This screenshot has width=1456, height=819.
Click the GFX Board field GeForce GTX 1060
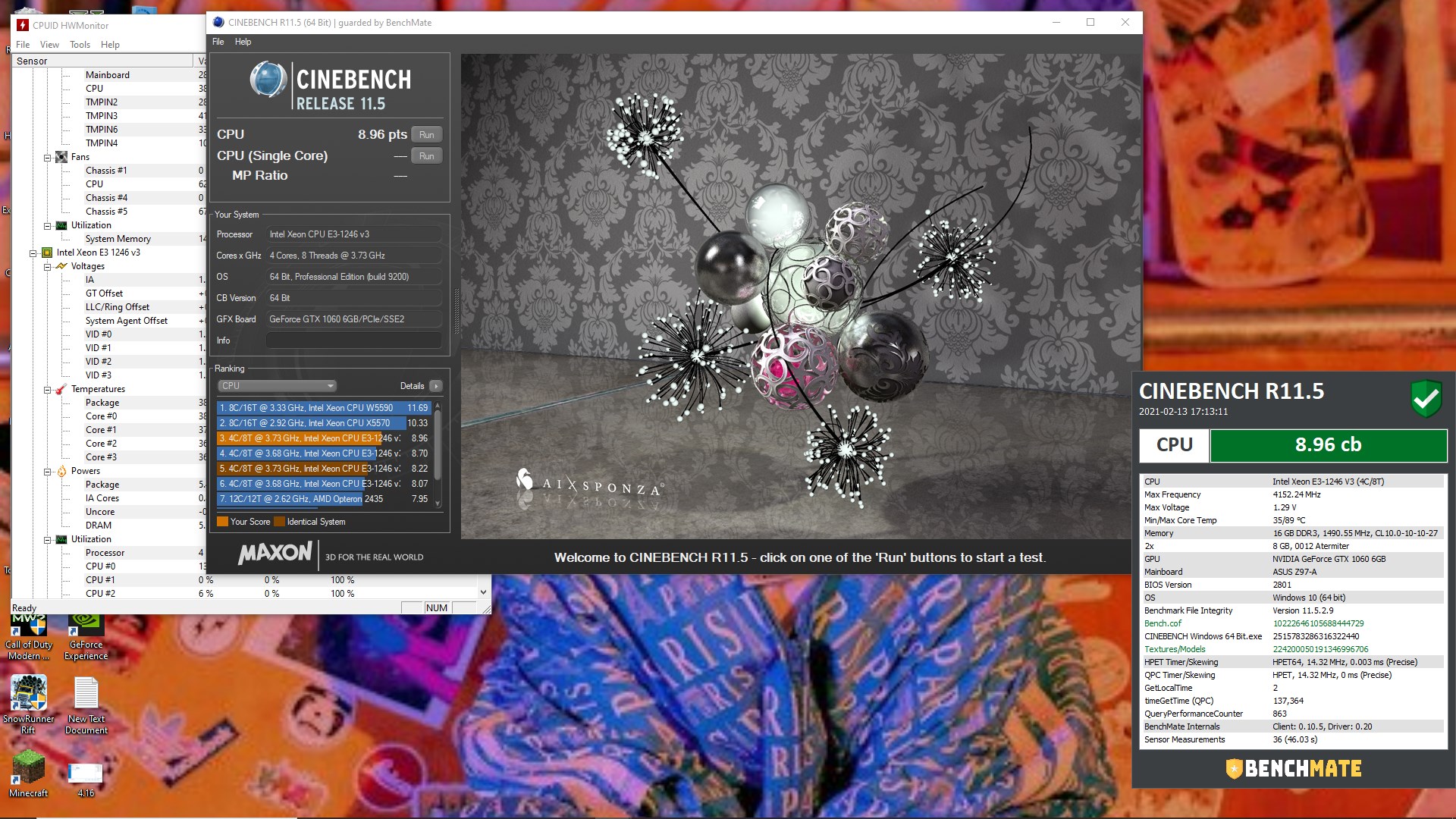point(353,319)
